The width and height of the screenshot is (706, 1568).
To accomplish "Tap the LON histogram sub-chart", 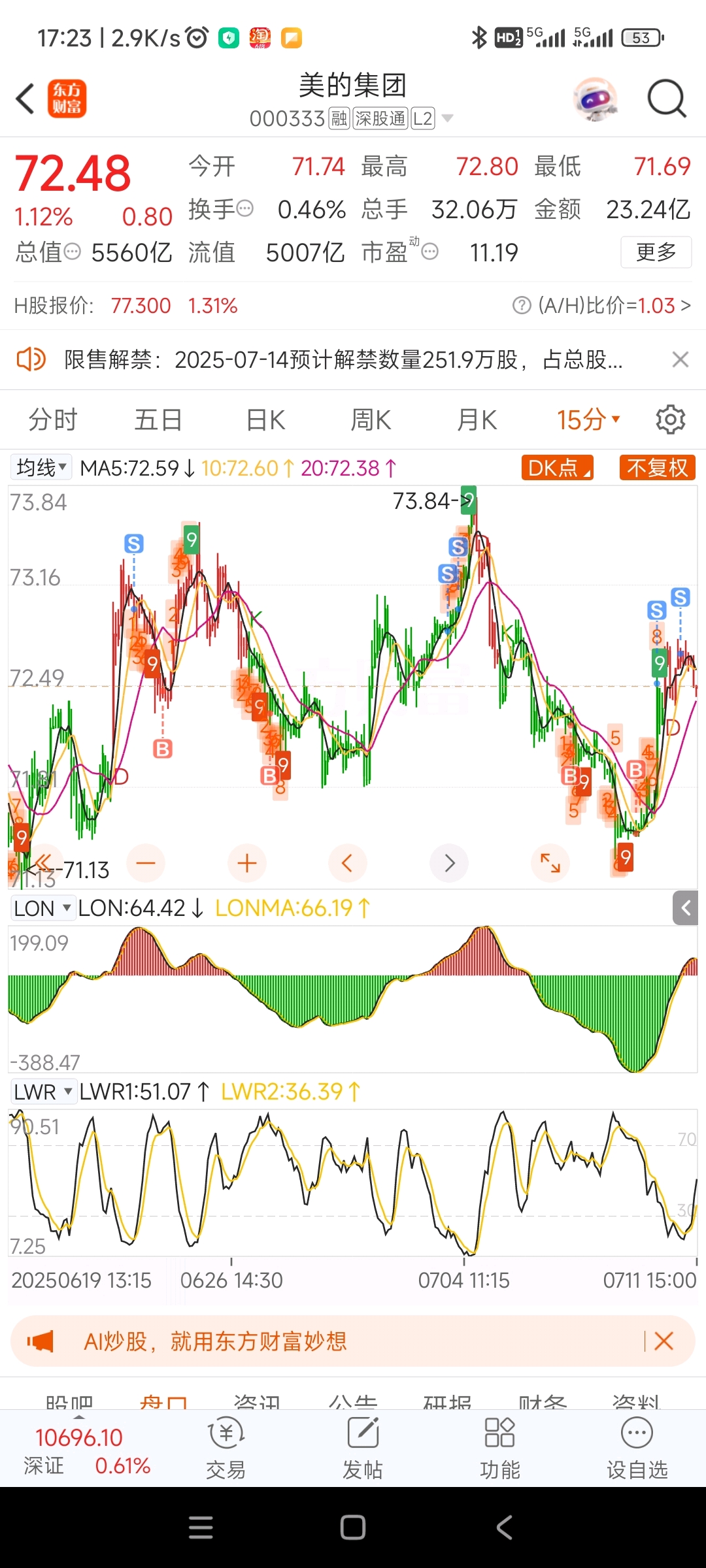I will tap(353, 1000).
